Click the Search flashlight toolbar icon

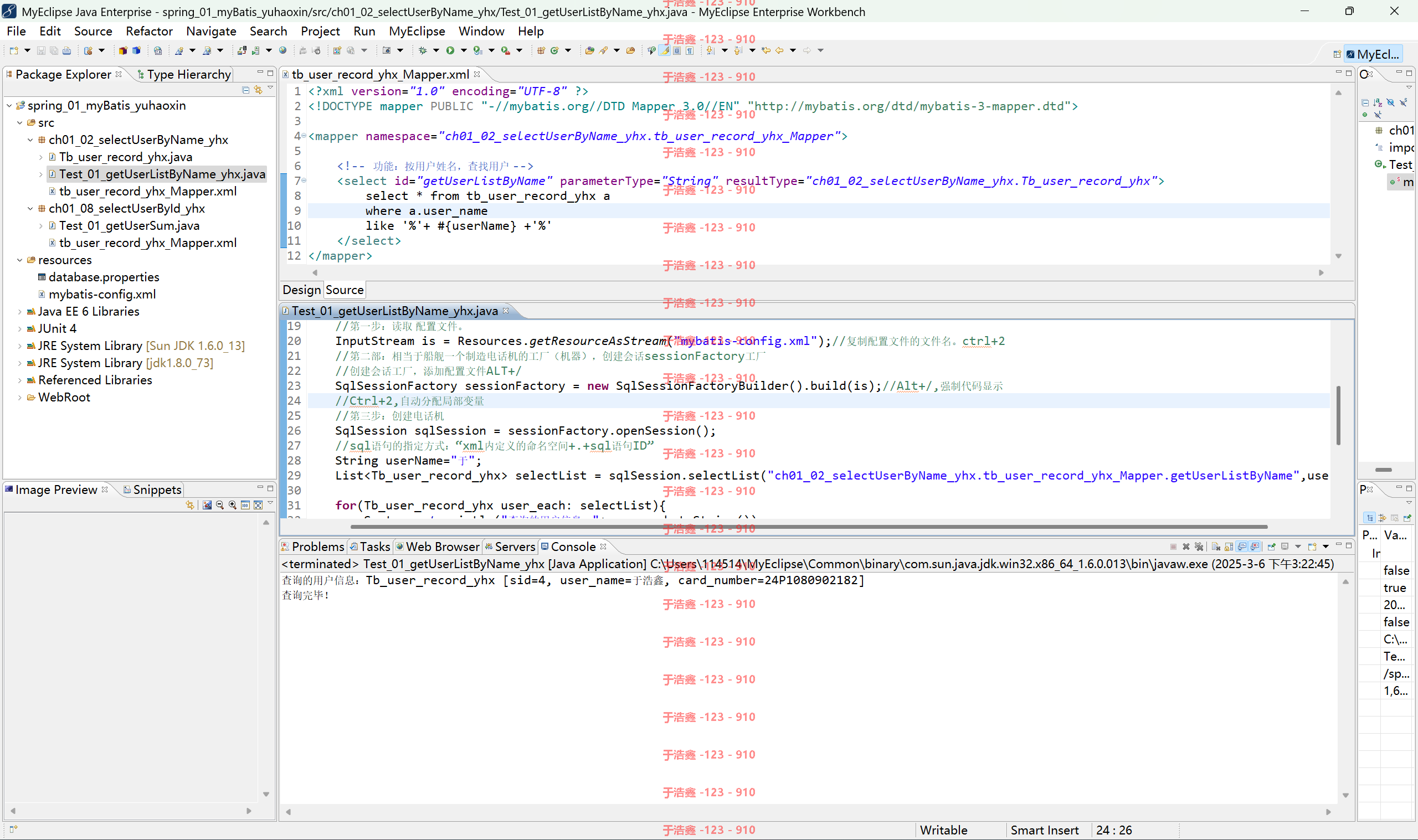pyautogui.click(x=603, y=50)
